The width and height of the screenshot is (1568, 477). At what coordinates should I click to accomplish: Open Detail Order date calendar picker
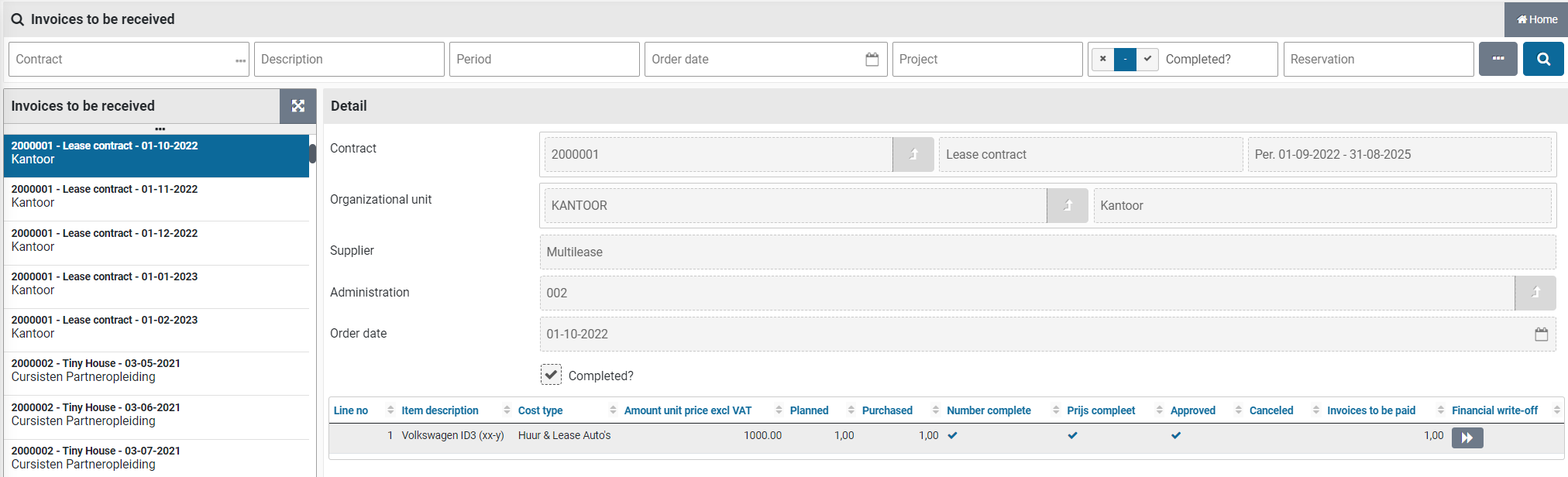(x=1541, y=335)
